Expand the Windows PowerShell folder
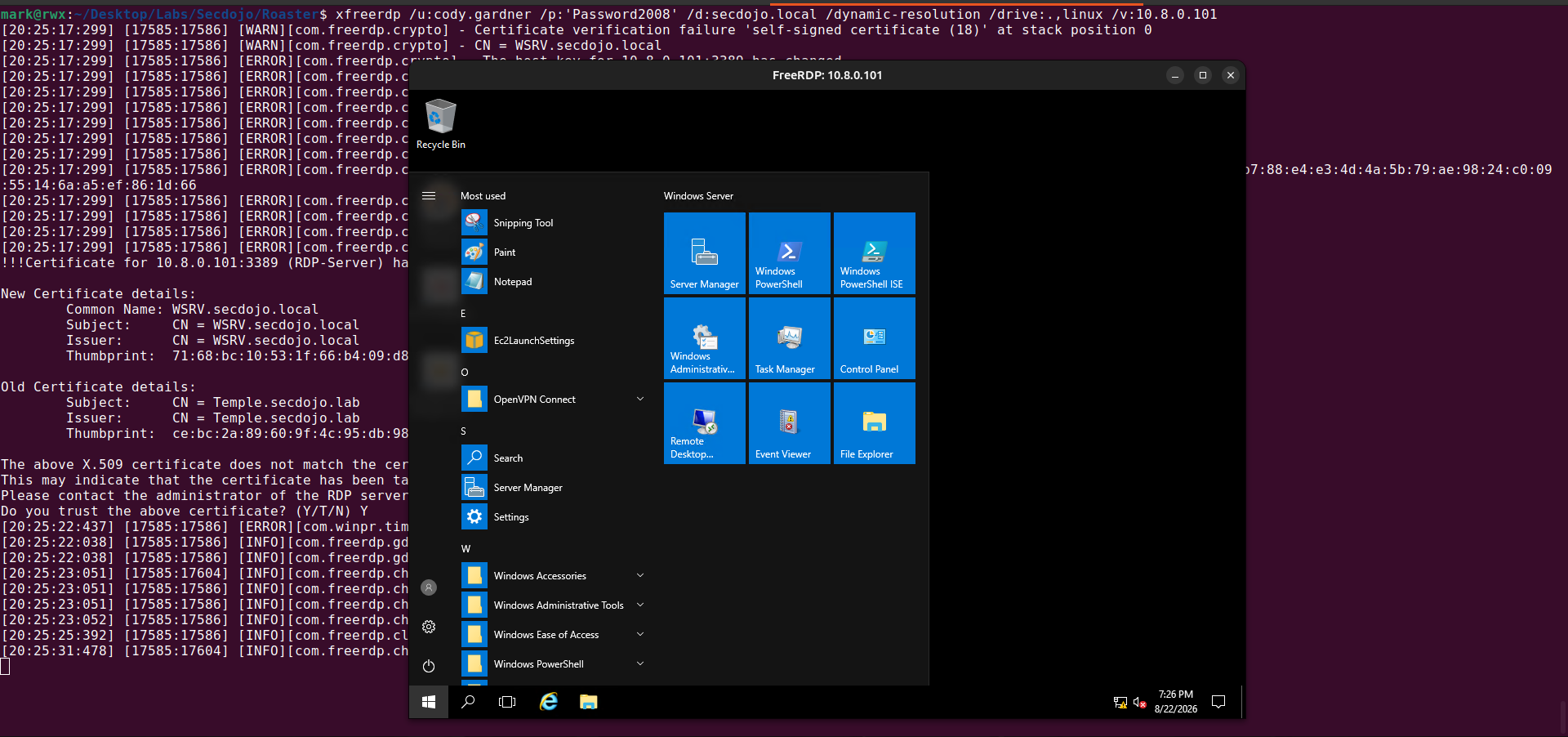Viewport: 1568px width, 737px height. coord(555,663)
